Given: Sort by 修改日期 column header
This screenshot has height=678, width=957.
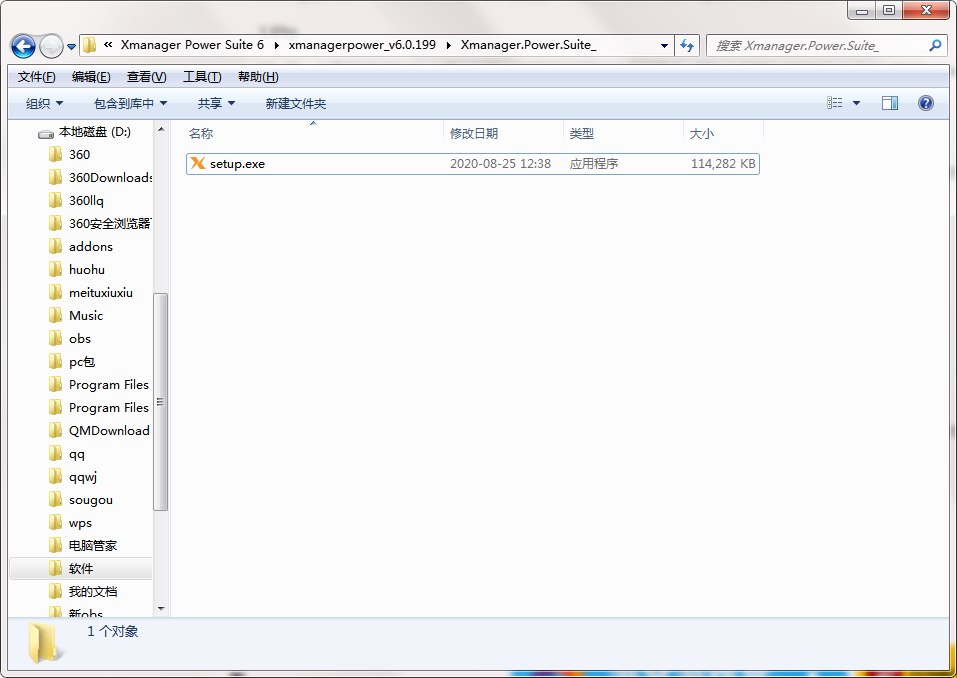Looking at the screenshot, I should [x=504, y=133].
